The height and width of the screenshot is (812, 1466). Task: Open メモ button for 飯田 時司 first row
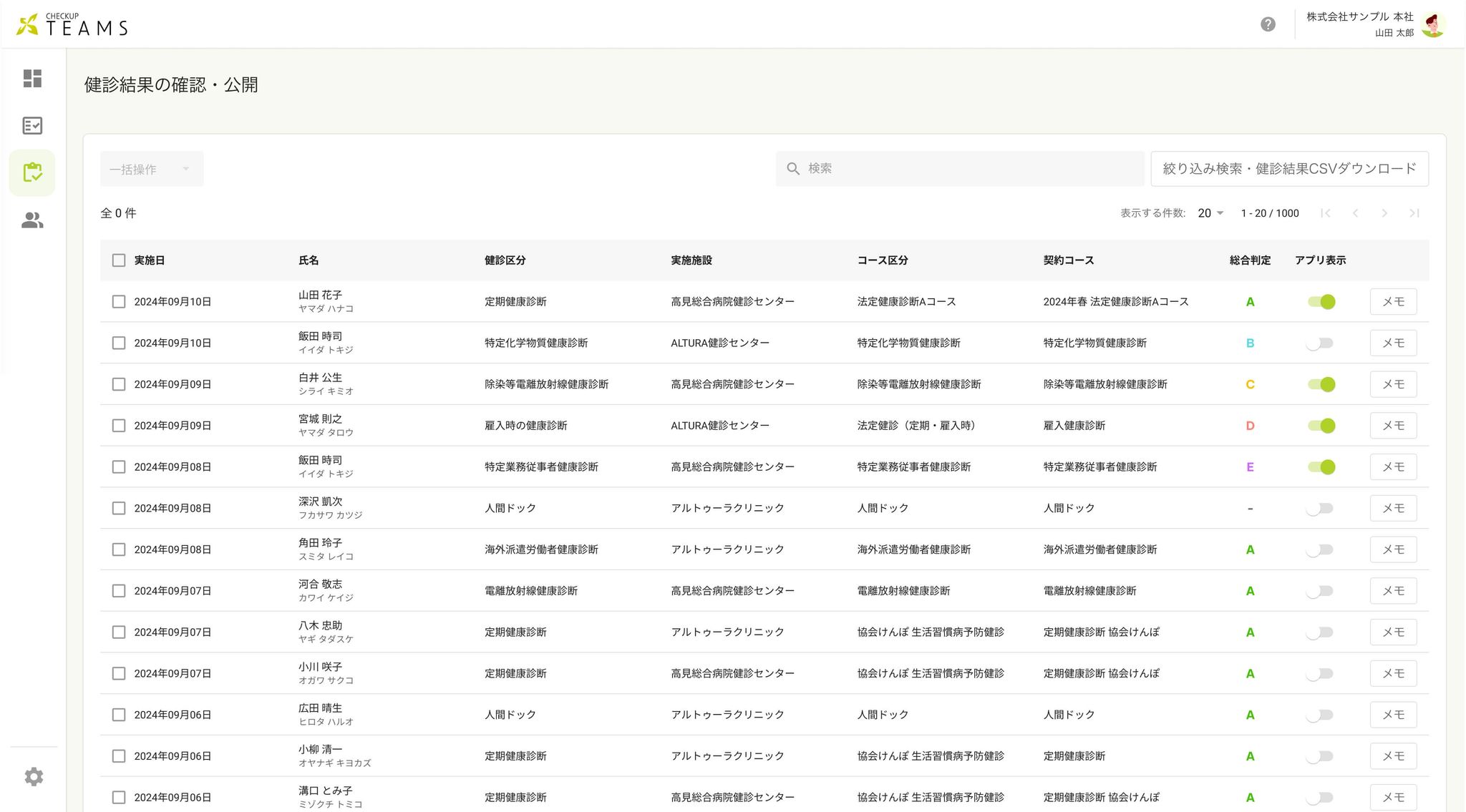click(x=1393, y=343)
